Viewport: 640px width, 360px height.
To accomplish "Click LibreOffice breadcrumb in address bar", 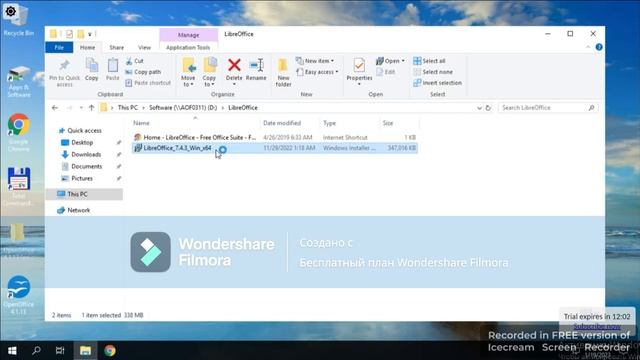I will (243, 108).
